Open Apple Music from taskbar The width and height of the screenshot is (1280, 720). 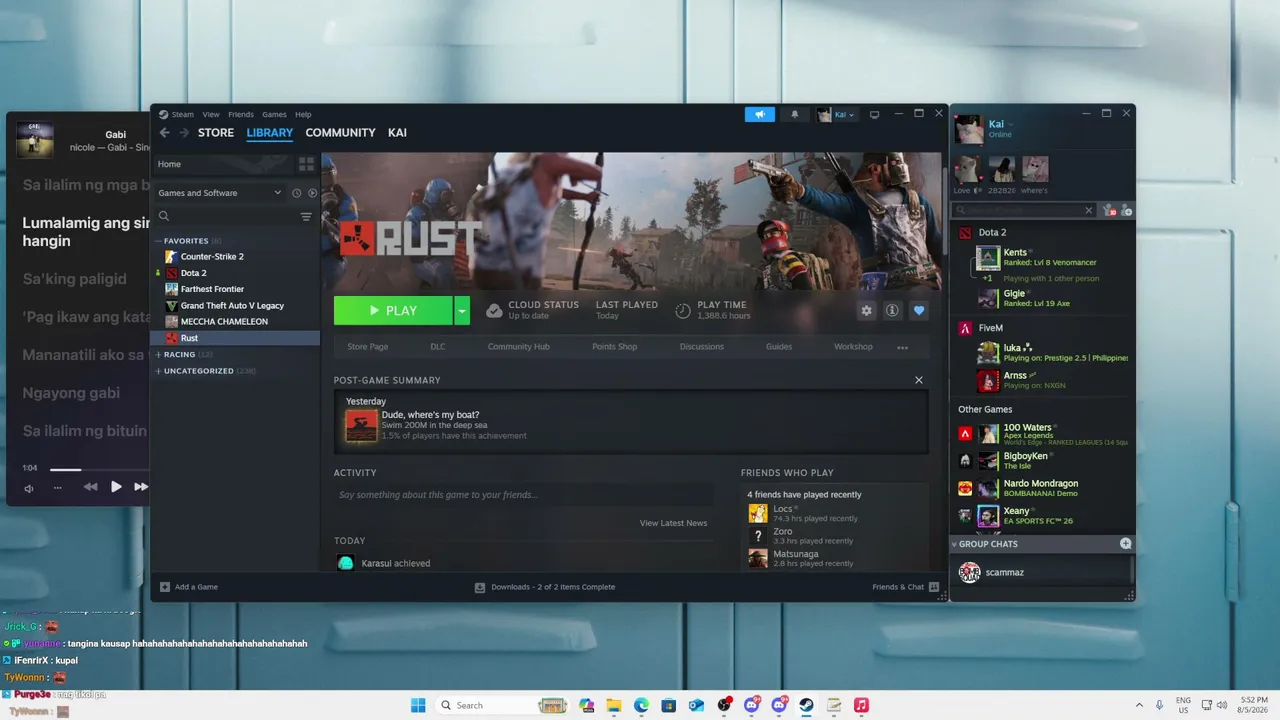(861, 705)
